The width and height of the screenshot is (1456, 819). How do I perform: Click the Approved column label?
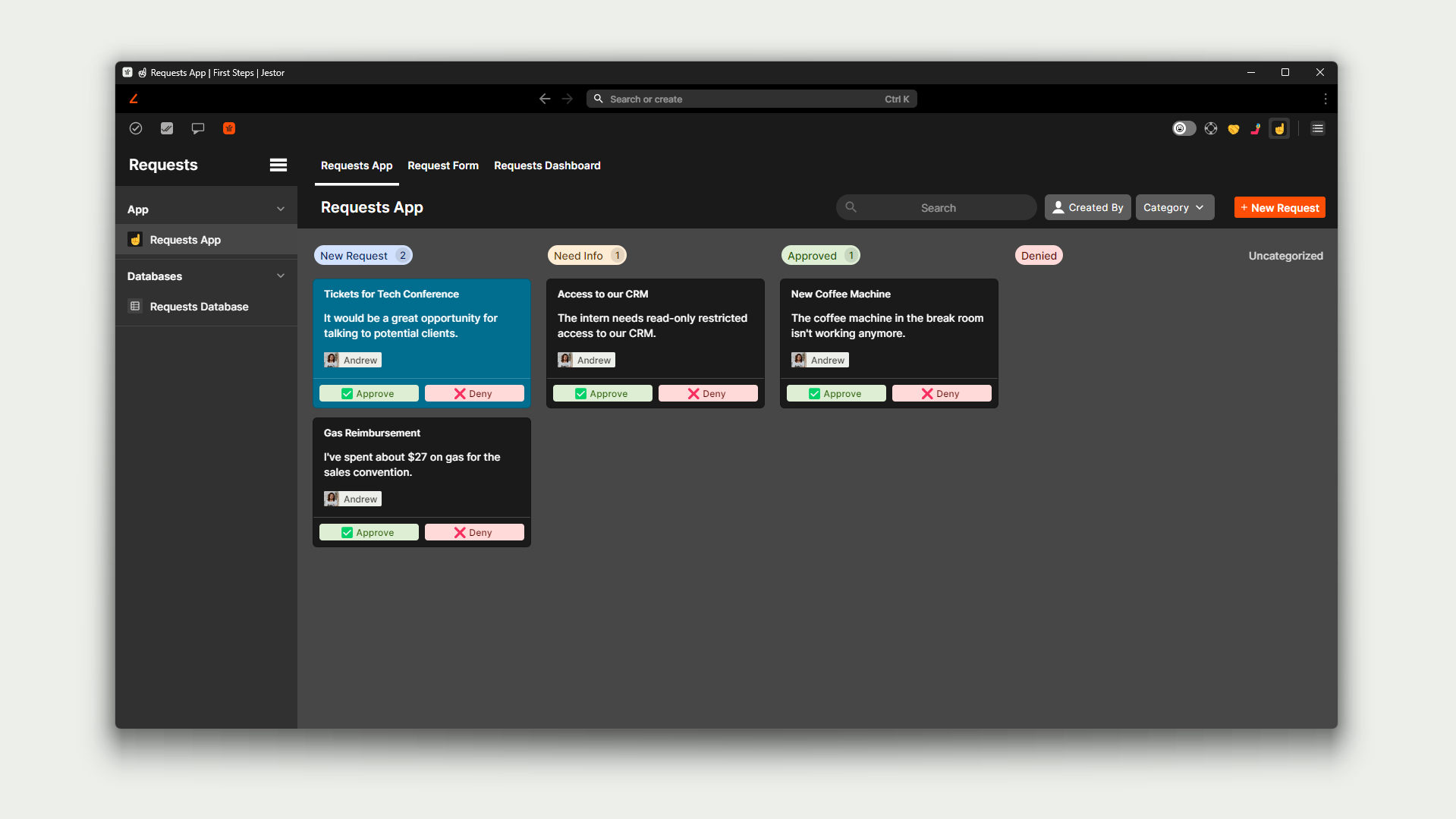coord(820,256)
